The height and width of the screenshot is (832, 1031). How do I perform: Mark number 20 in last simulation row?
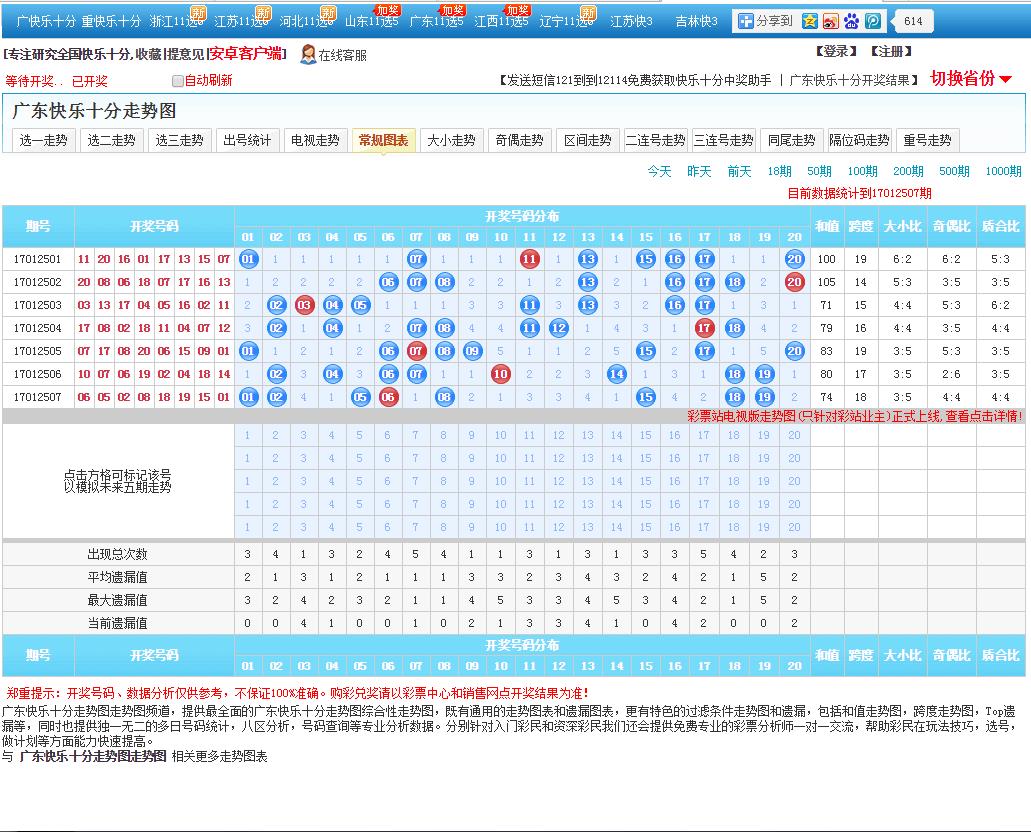tap(794, 527)
